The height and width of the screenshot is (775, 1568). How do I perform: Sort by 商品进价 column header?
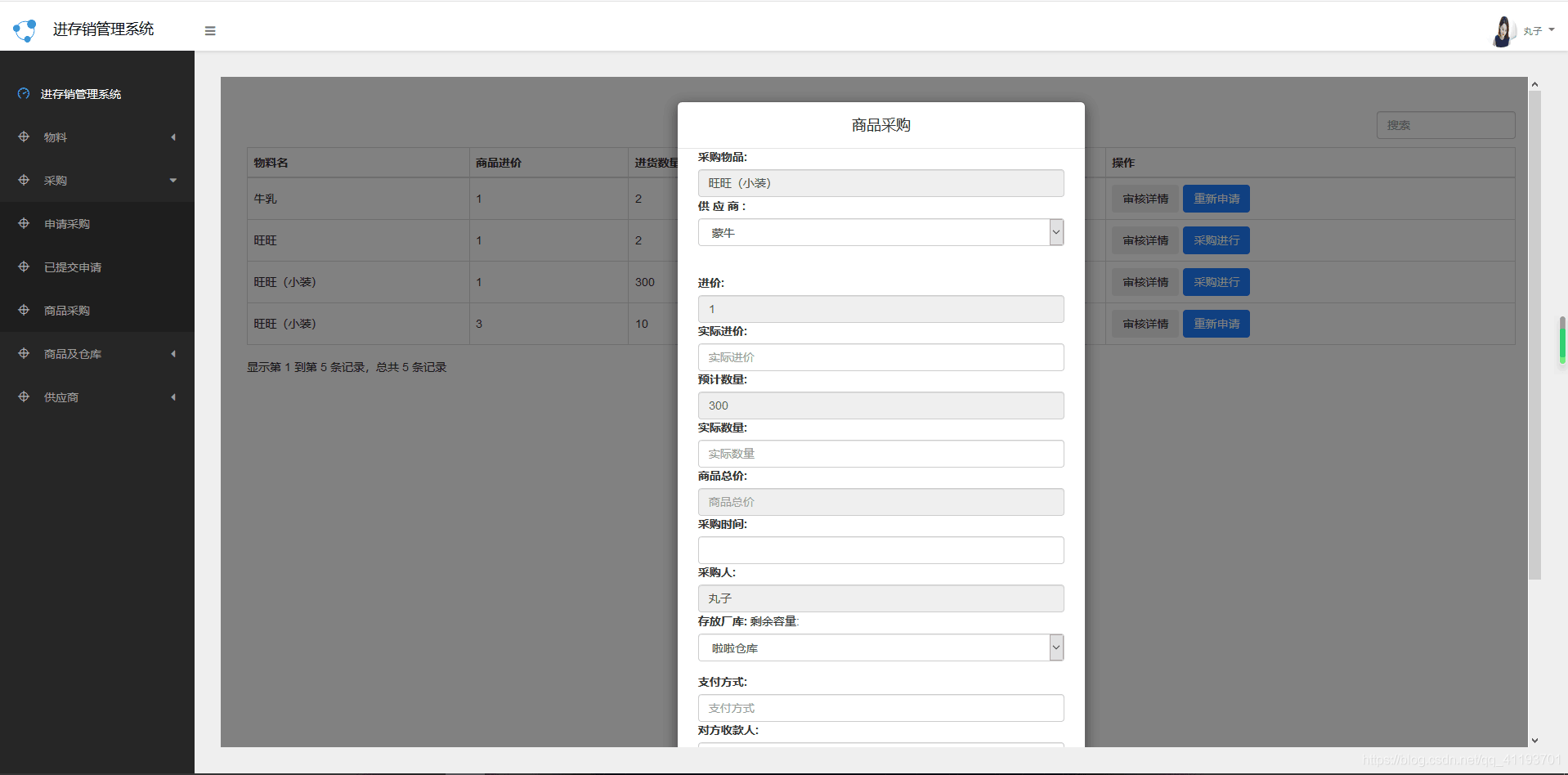point(549,163)
